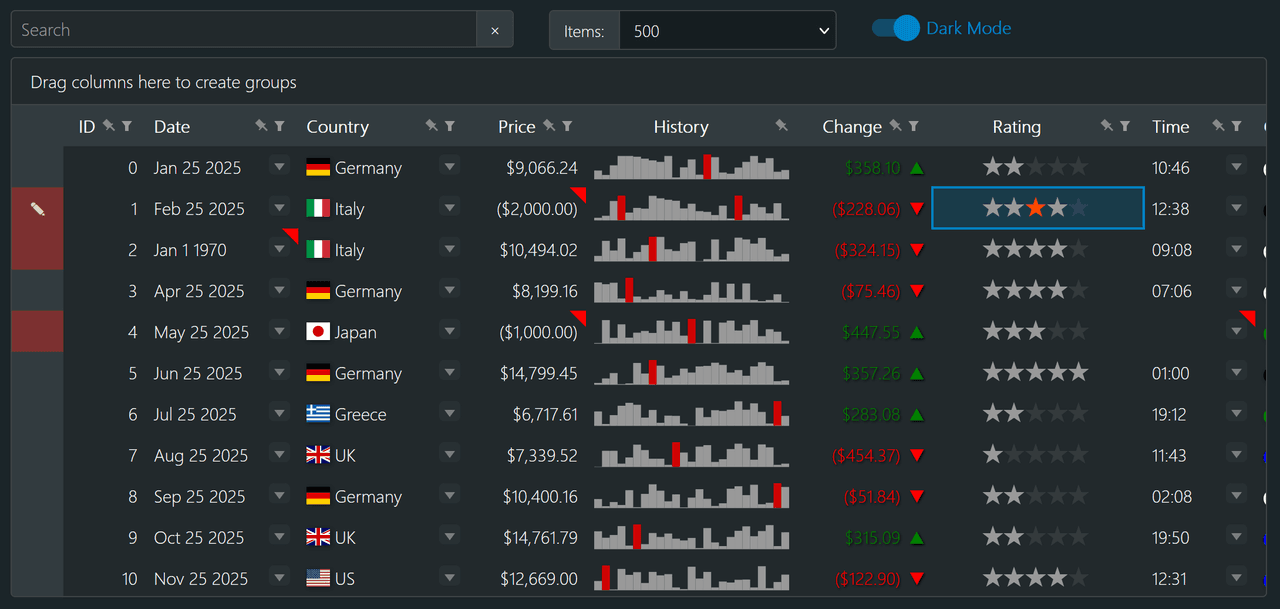
Task: Open time dropdown for 19:12
Action: pyautogui.click(x=1237, y=413)
